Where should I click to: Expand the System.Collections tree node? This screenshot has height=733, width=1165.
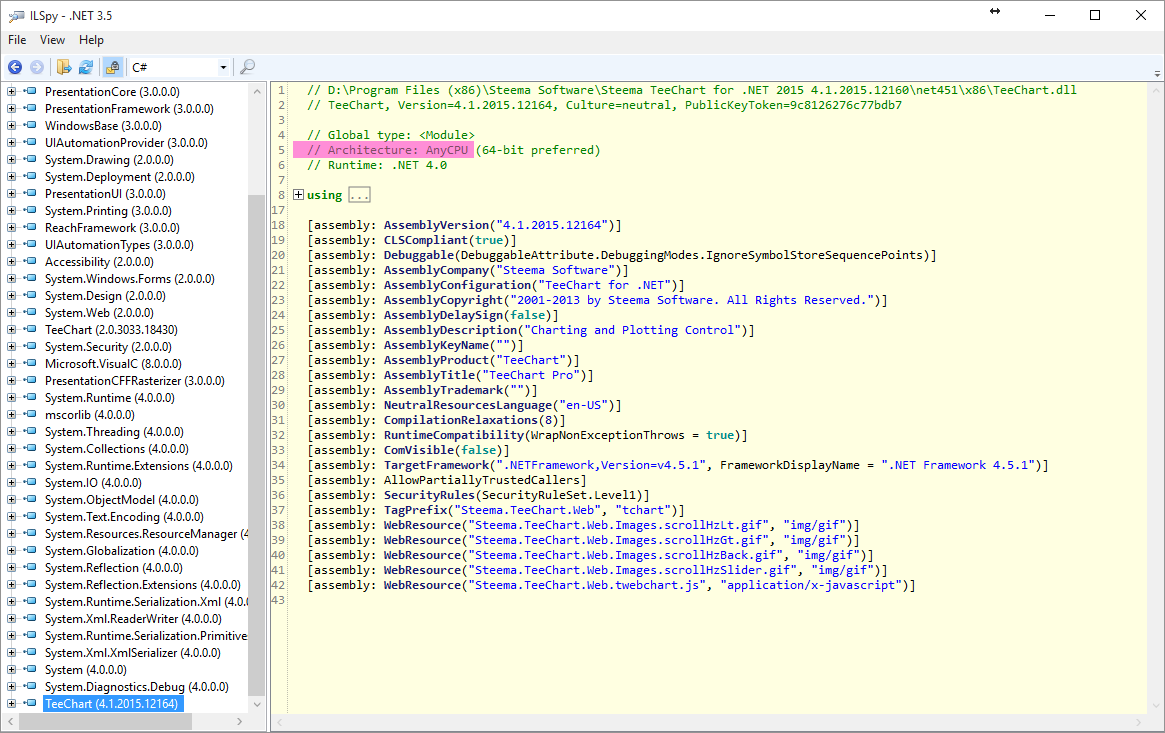[x=11, y=449]
